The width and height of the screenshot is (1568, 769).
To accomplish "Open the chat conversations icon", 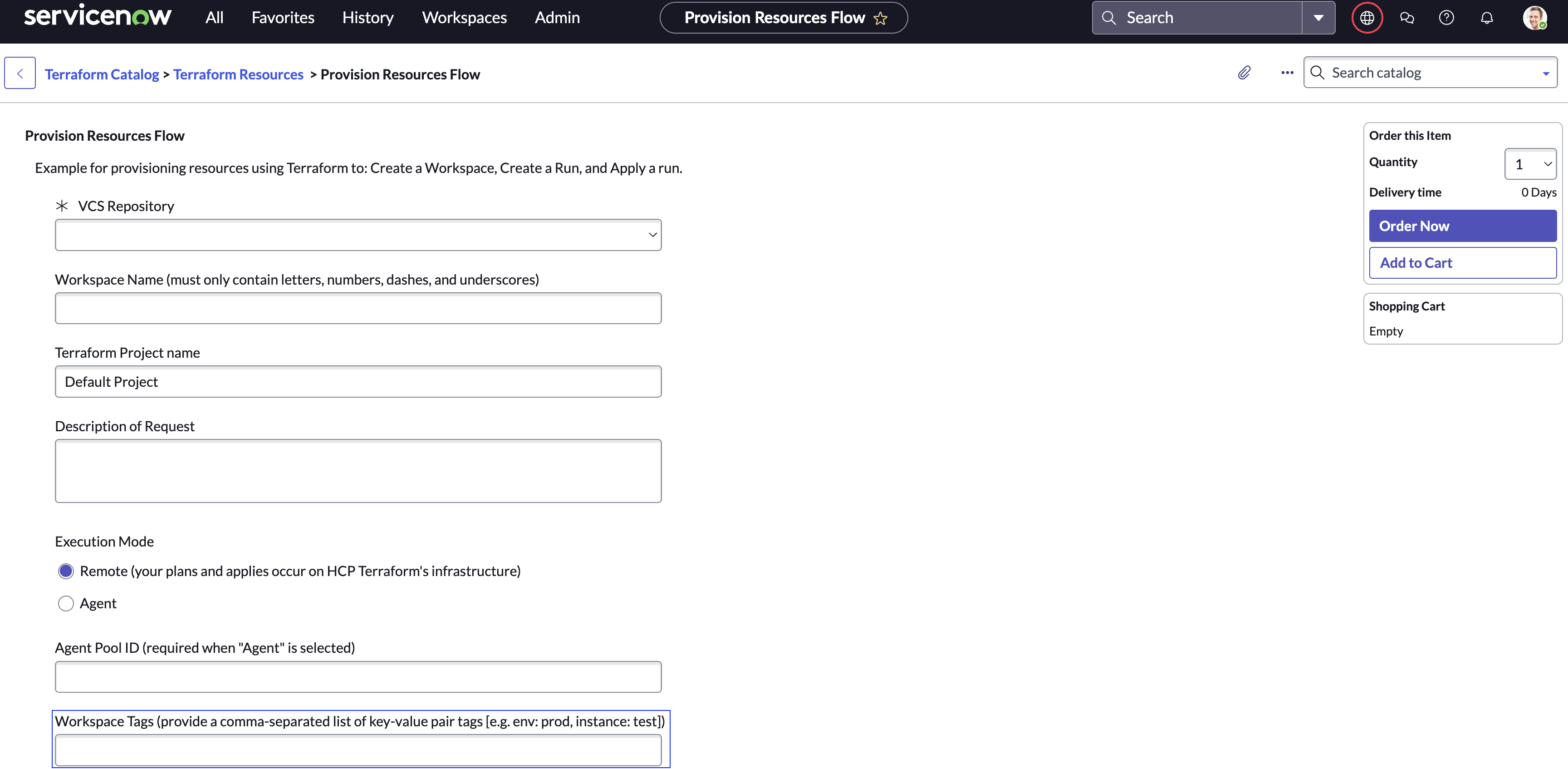I will 1406,18.
